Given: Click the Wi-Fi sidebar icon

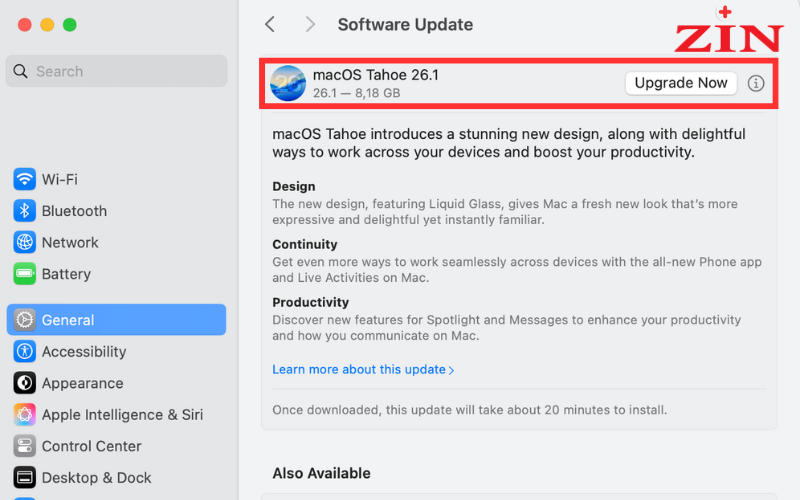Looking at the screenshot, I should click(x=24, y=179).
